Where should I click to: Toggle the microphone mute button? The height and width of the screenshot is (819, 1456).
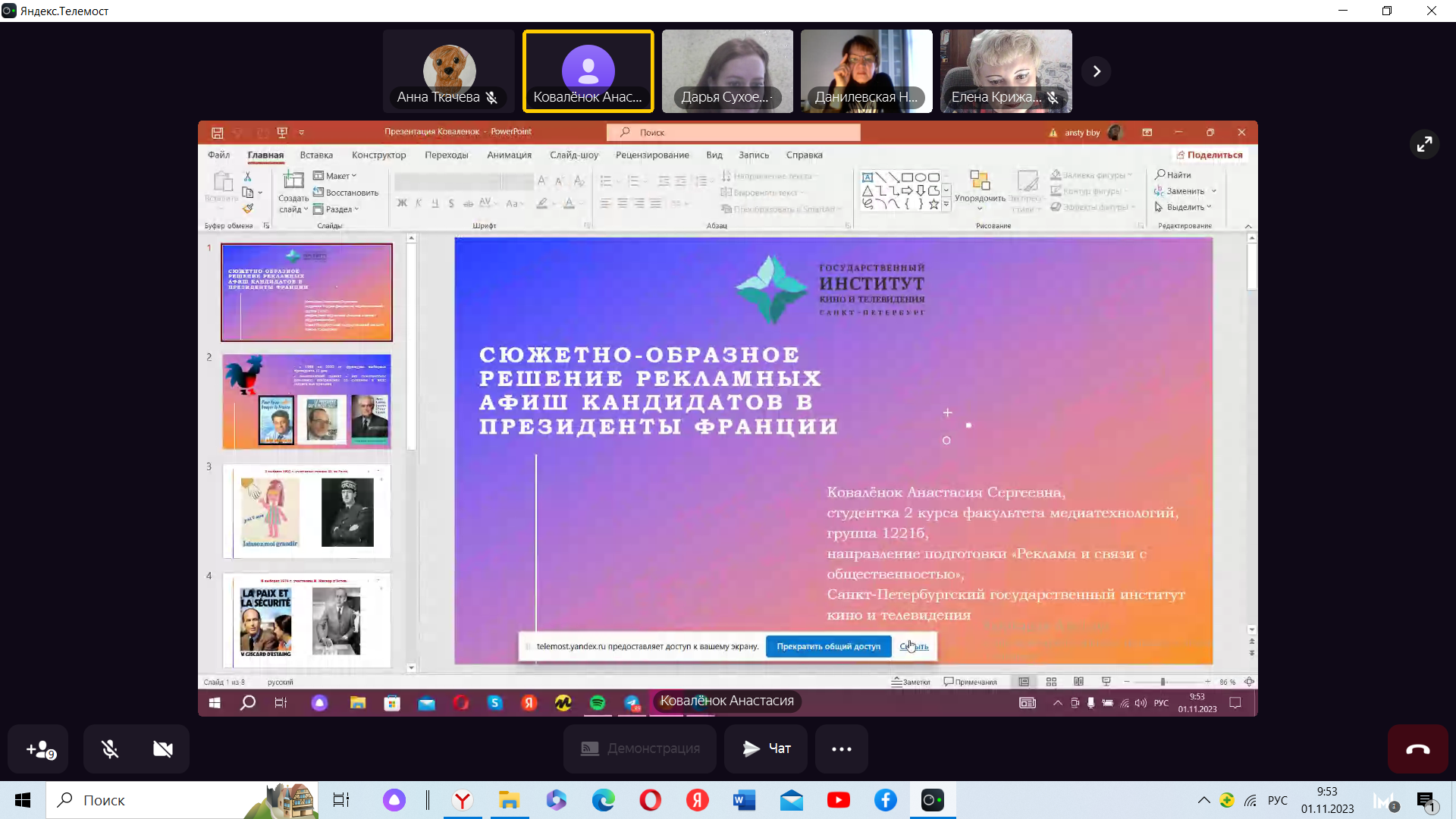[110, 749]
